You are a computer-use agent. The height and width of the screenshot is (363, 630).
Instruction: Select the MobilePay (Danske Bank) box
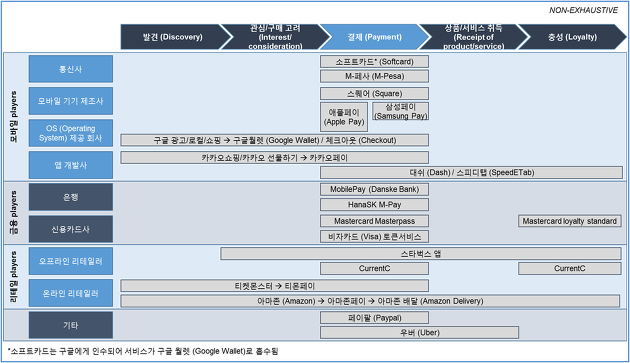tap(374, 189)
